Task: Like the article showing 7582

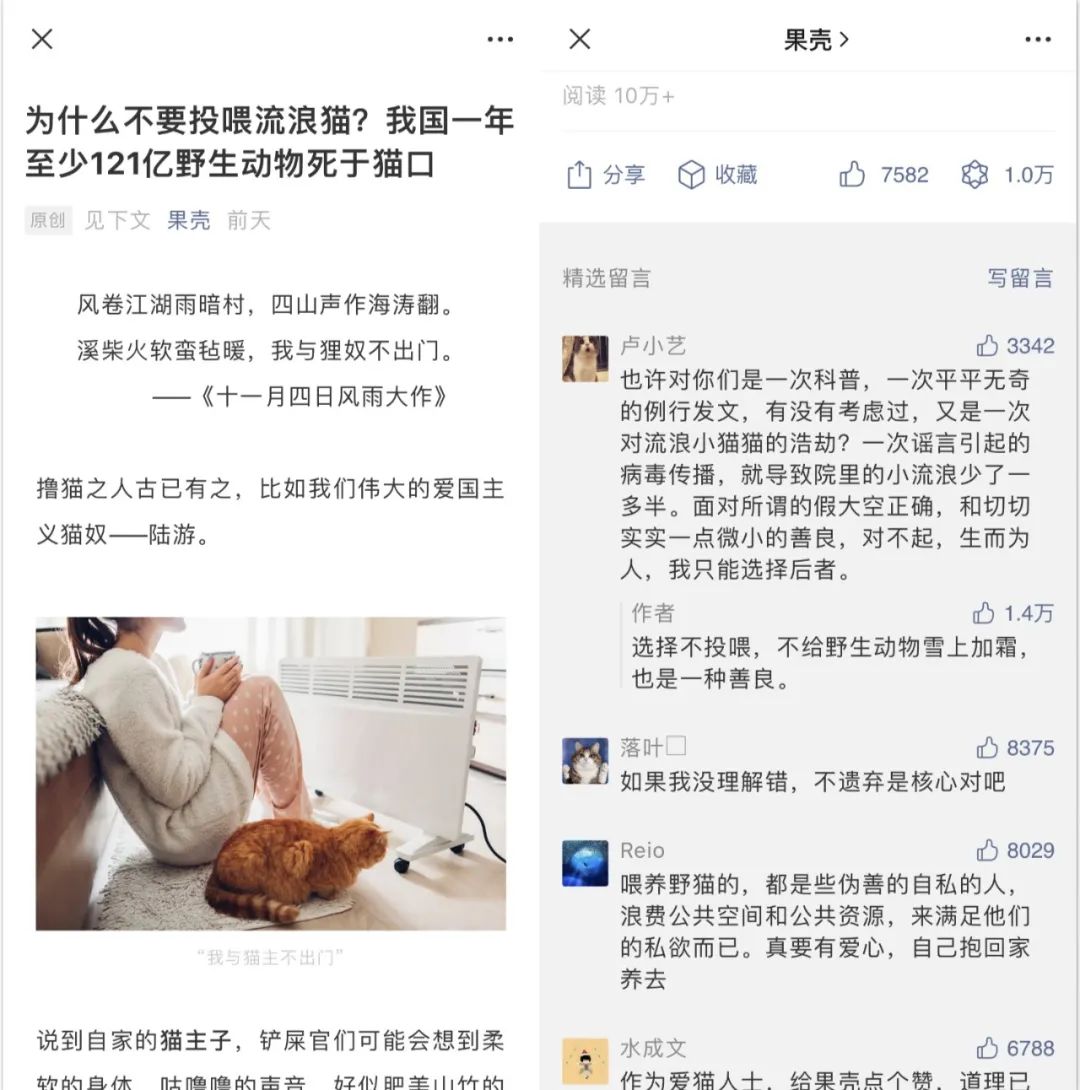Action: [x=852, y=174]
